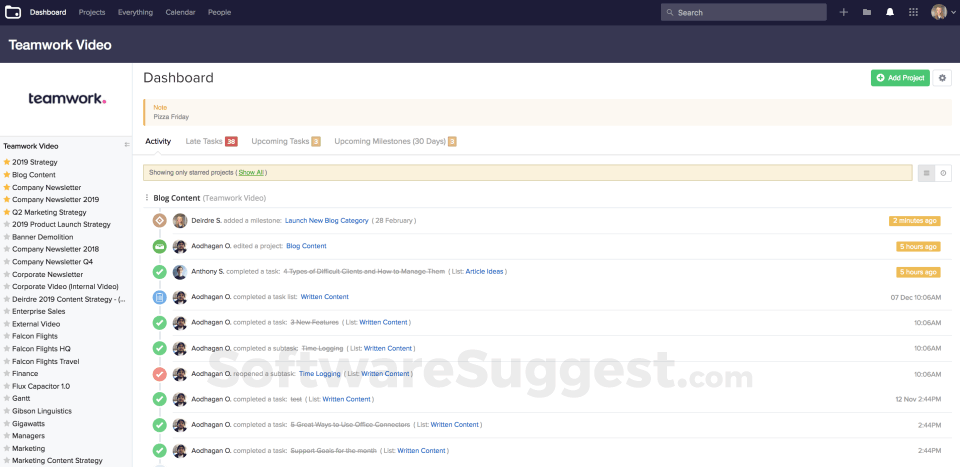The image size is (960, 467).
Task: Open Projects in top navigation
Action: coord(92,12)
